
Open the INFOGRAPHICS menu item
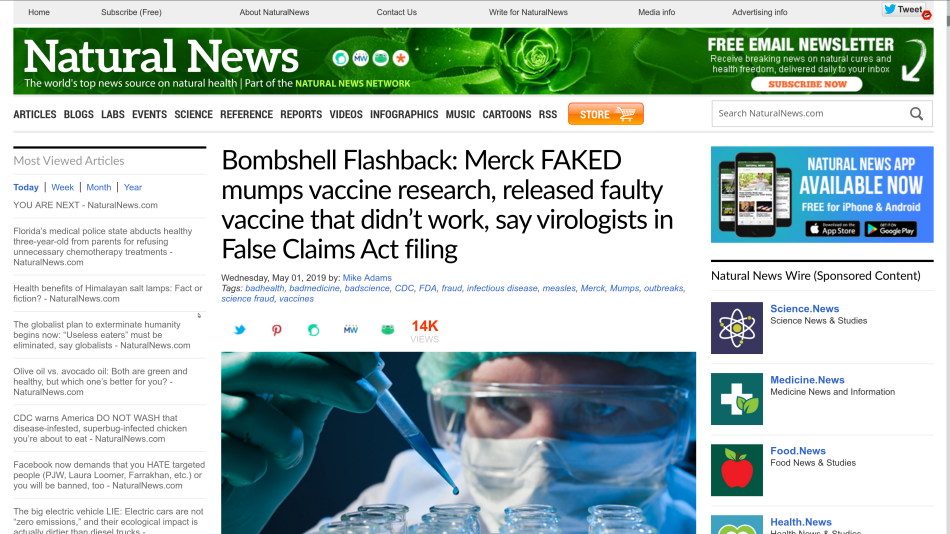click(404, 114)
